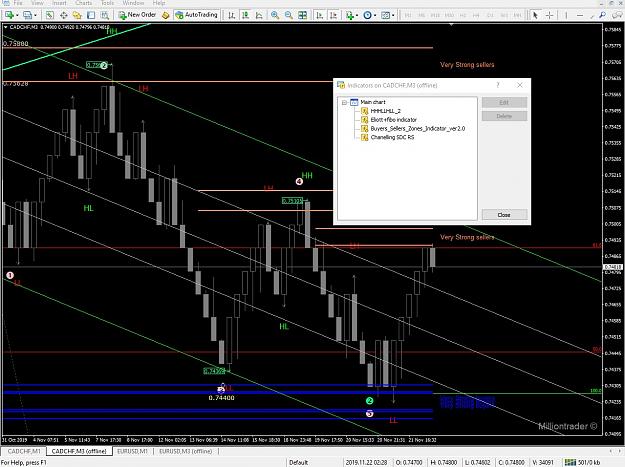Select the HHHLLHLL_2 indicator

(x=385, y=111)
